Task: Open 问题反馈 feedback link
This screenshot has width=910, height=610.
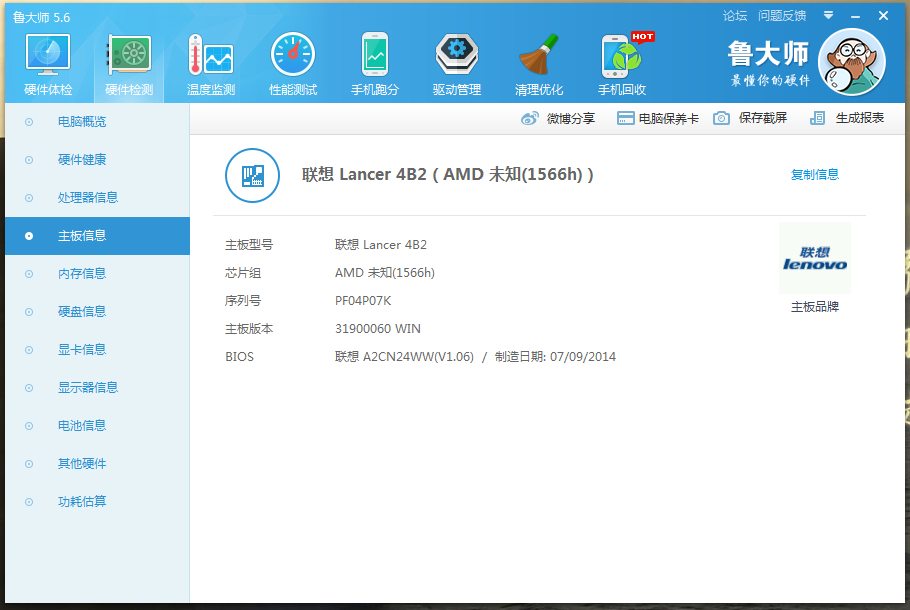Action: coord(782,16)
